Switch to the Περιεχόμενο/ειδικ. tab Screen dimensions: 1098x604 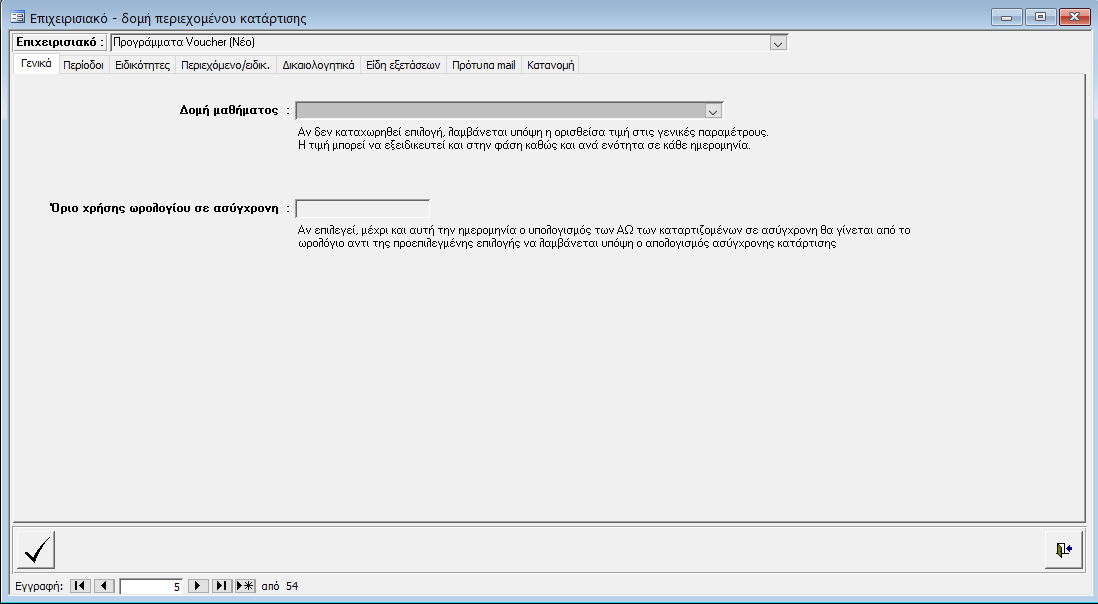click(226, 65)
